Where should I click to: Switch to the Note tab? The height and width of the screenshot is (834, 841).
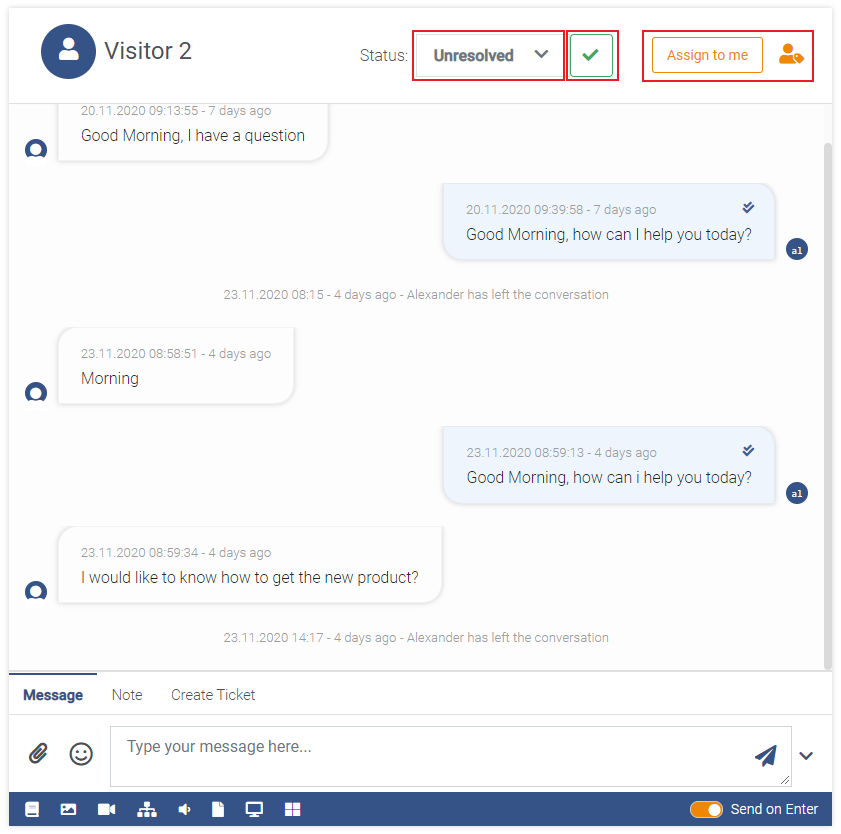pos(127,695)
